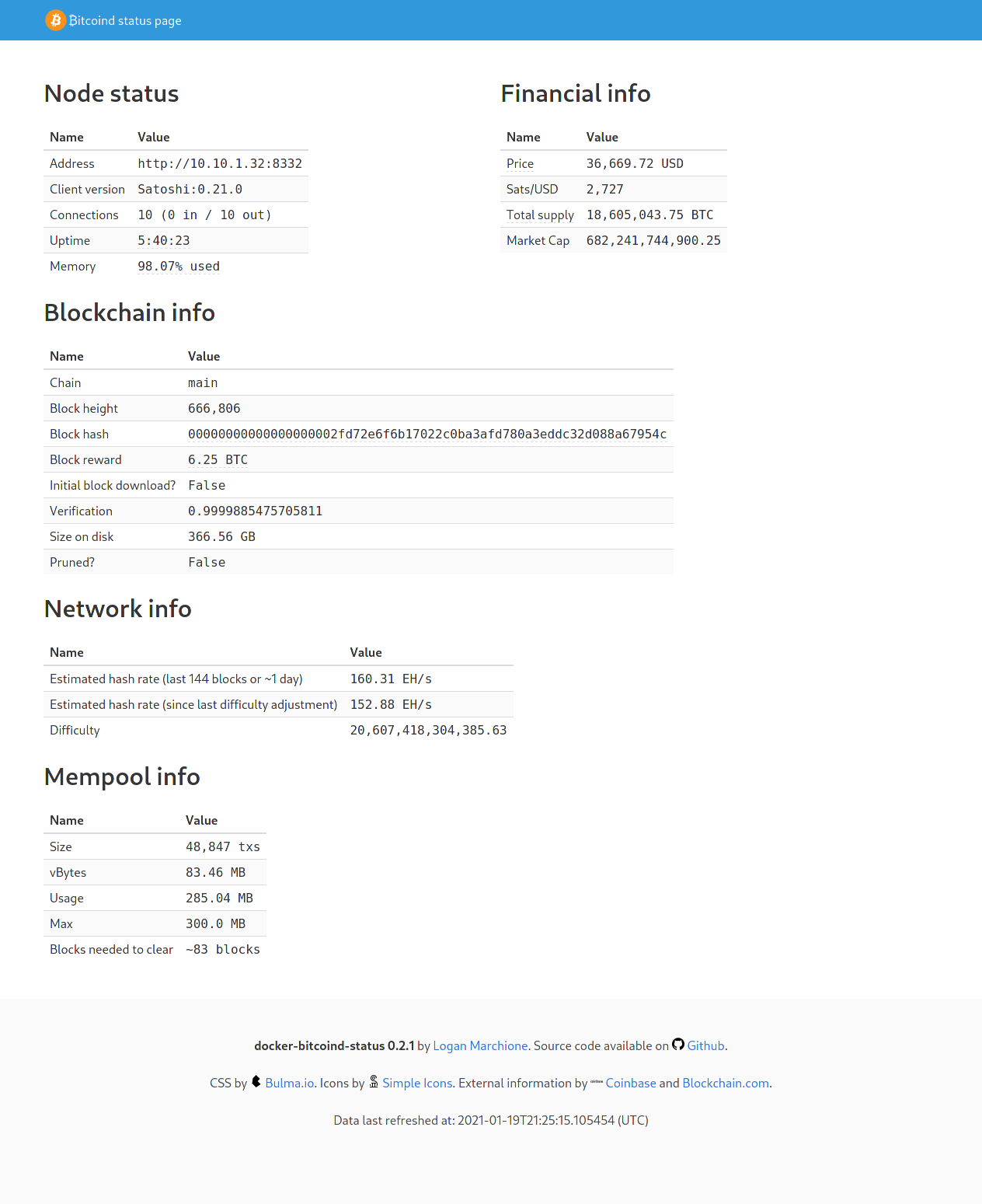Click the usage value 285.04 MB
The image size is (982, 1204).
(x=220, y=898)
